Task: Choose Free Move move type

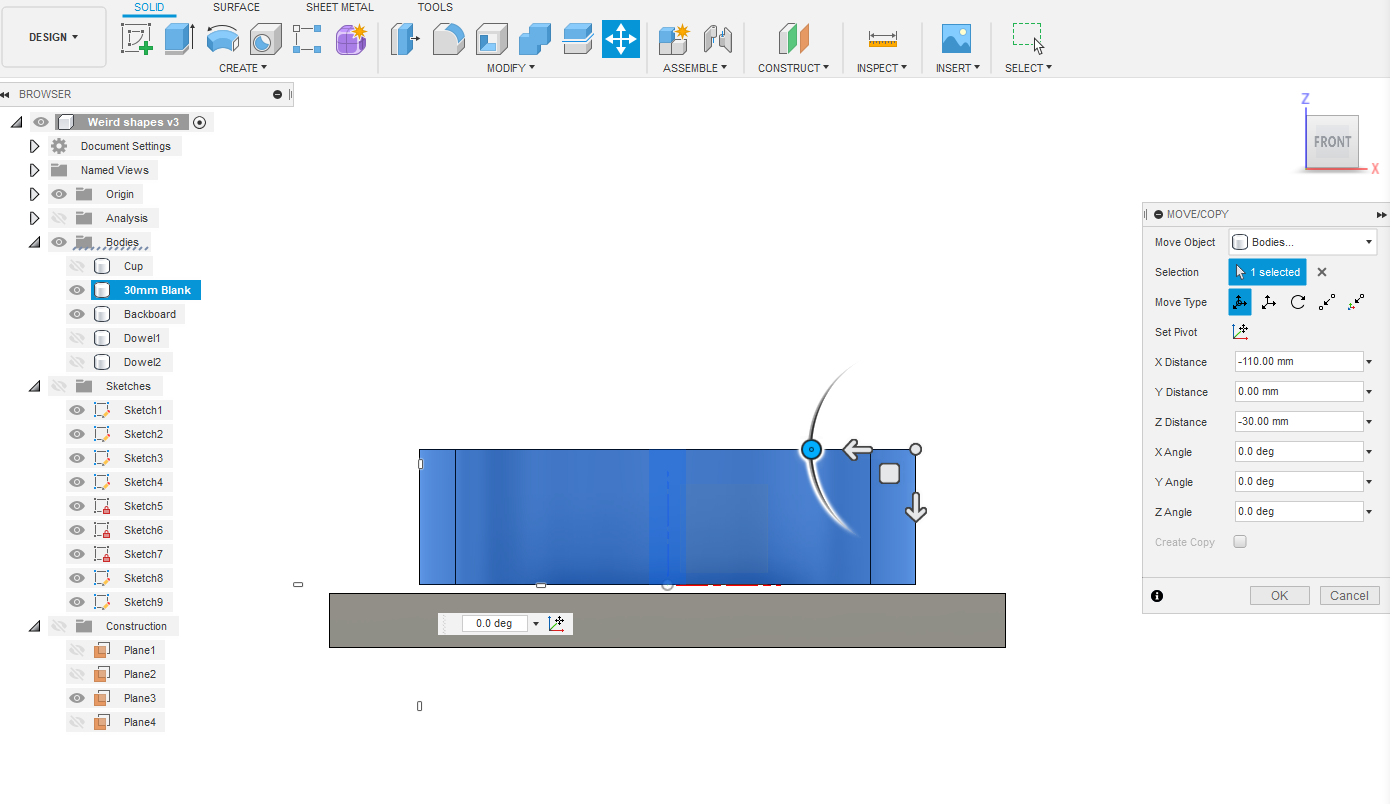Action: pos(1240,302)
